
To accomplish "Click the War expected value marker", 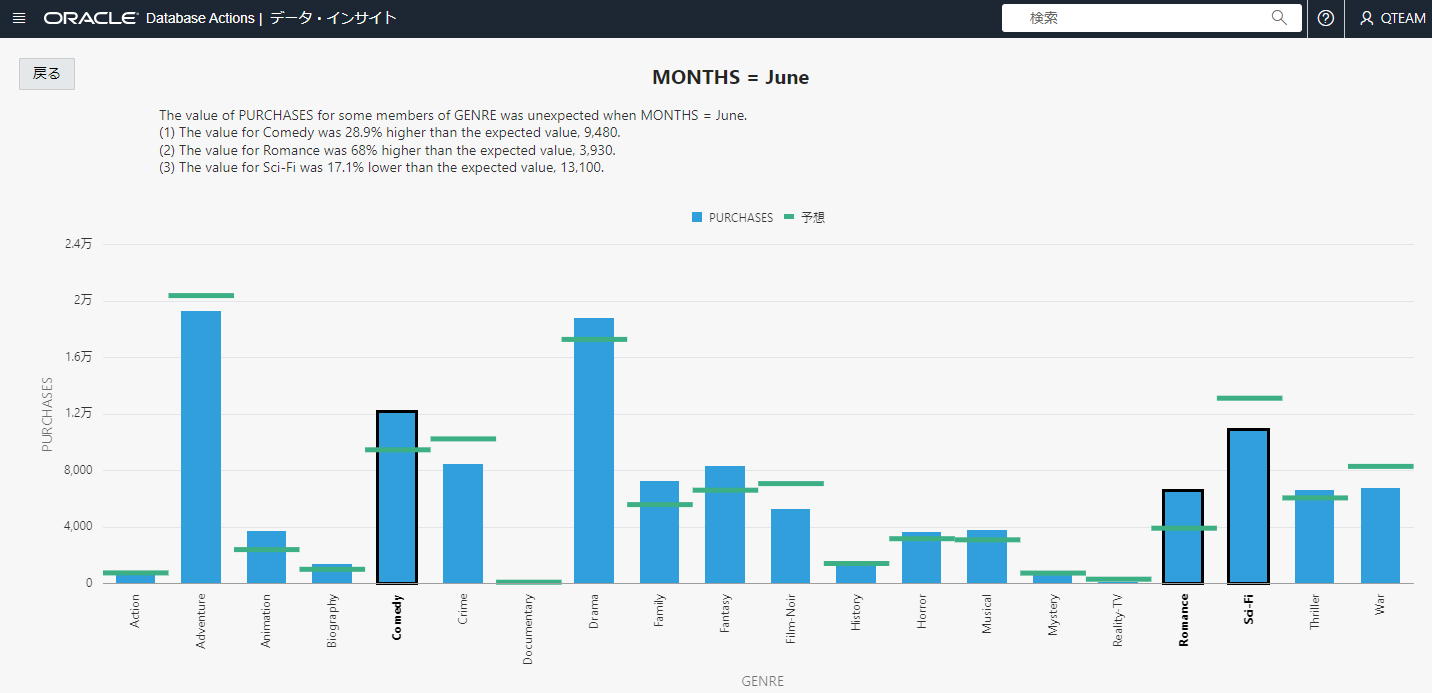I will [x=1380, y=466].
